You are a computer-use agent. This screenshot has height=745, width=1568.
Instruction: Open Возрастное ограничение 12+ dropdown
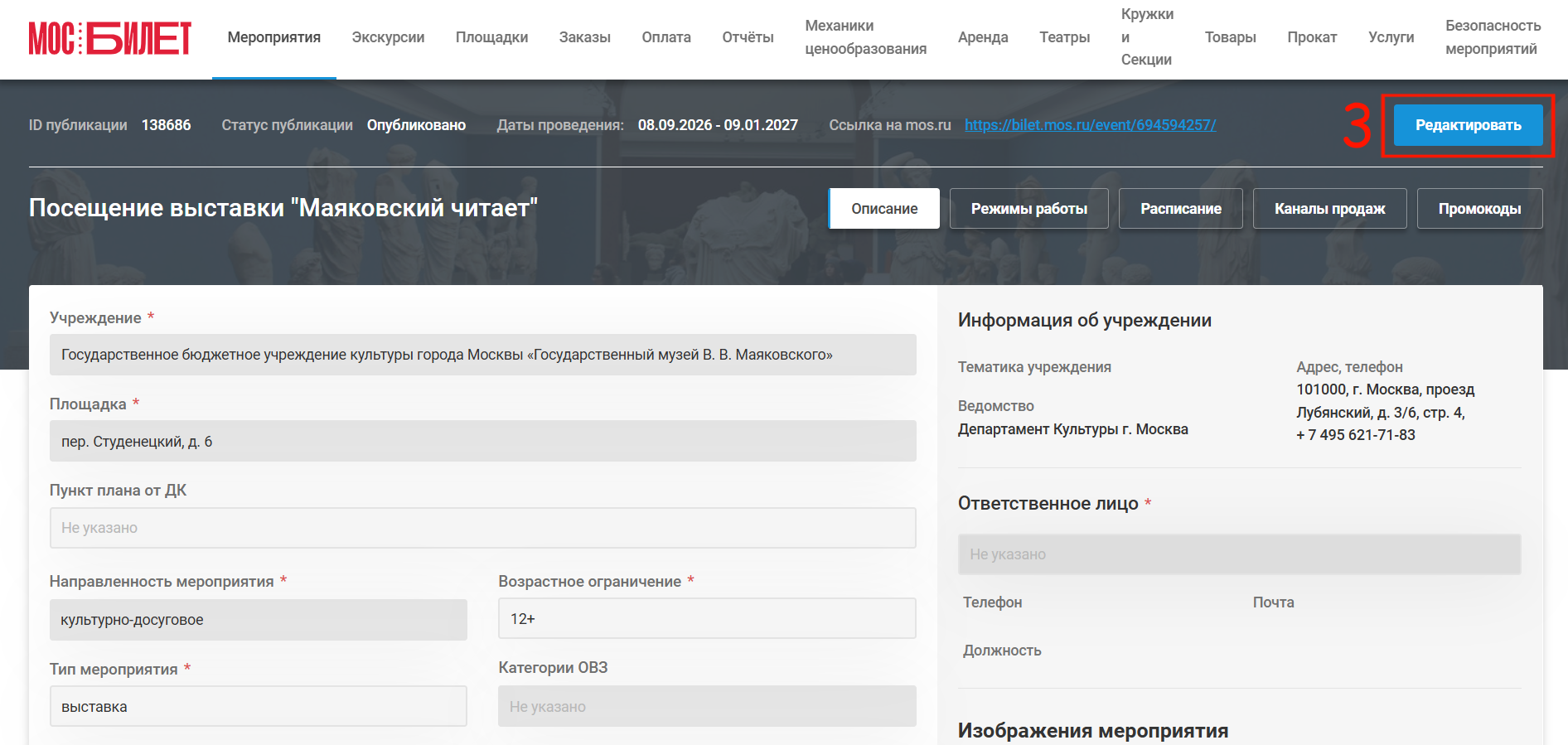coord(707,618)
